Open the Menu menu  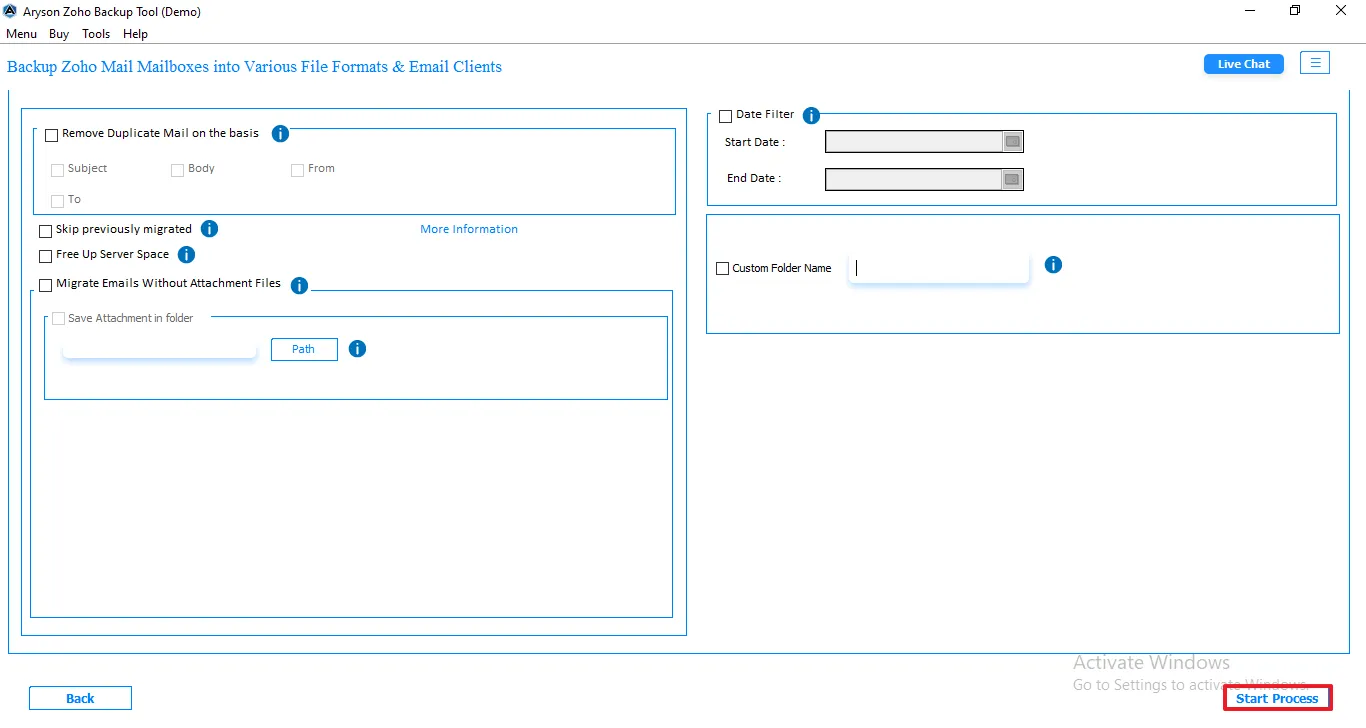tap(21, 34)
